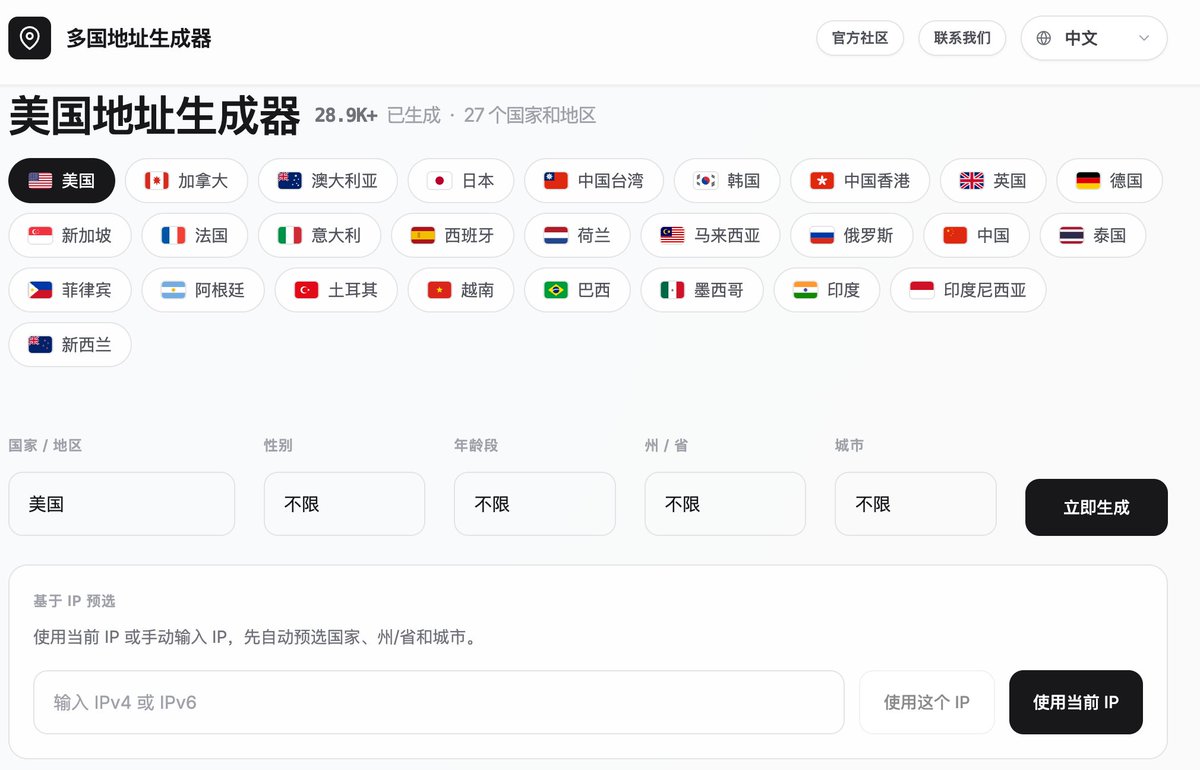Click the location pin logo icon
Image resolution: width=1200 pixels, height=770 pixels.
30,38
